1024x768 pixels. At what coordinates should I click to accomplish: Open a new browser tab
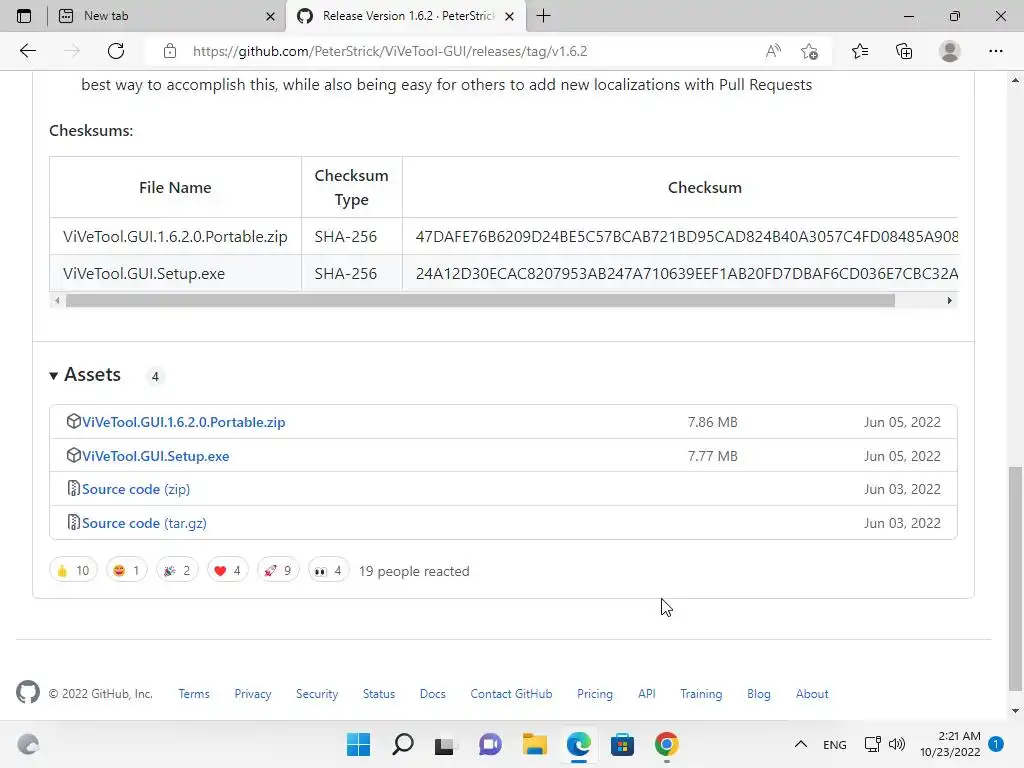click(543, 16)
